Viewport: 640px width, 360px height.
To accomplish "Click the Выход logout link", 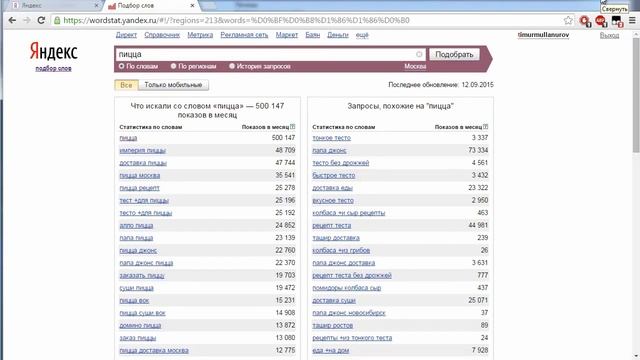I will (x=609, y=36).
